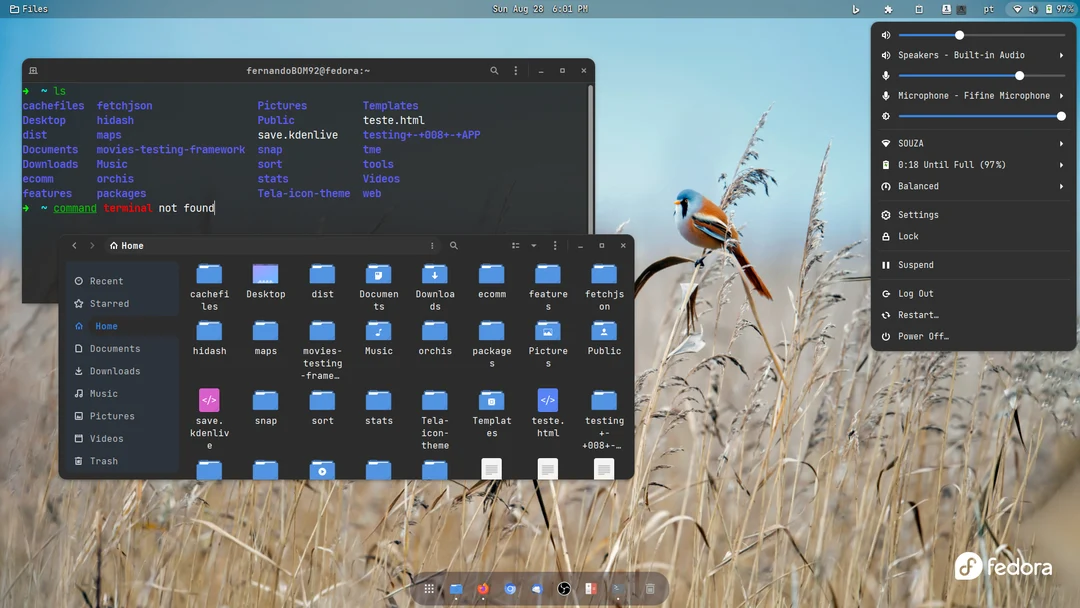The image size is (1080, 608).
Task: Open the terminal application in the dock
Action: [x=617, y=589]
